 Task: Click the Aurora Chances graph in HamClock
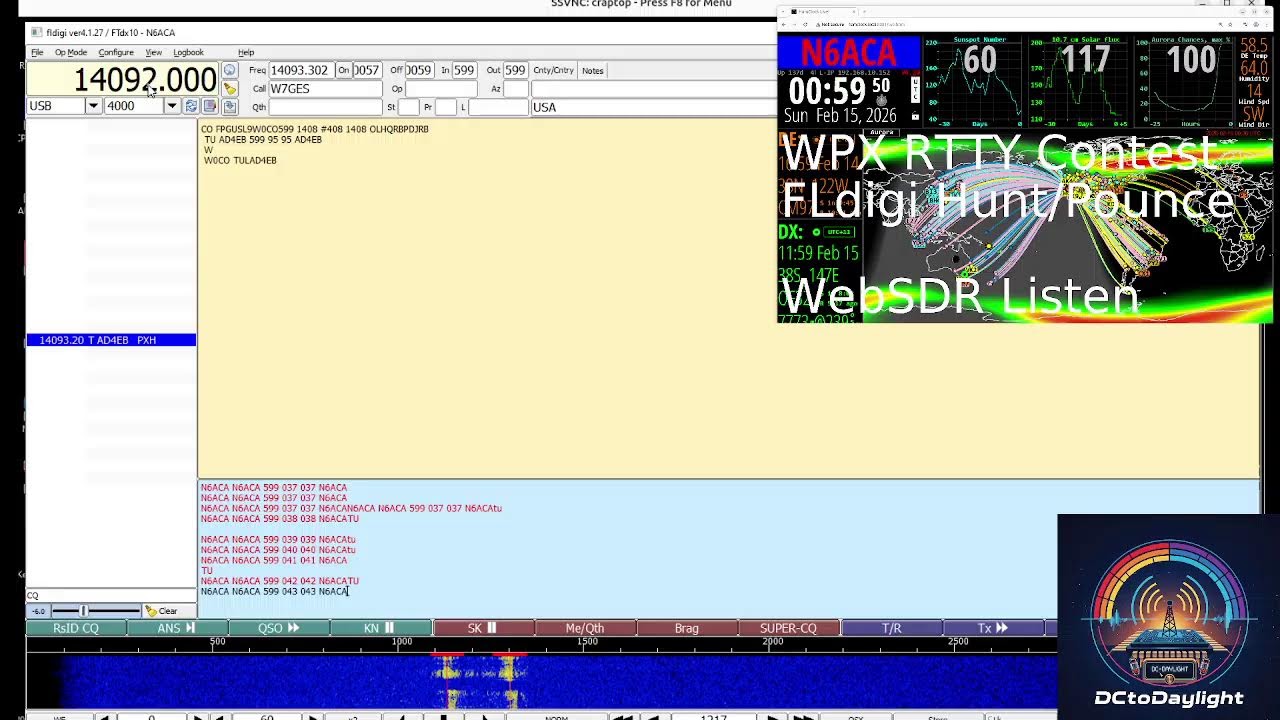1184,80
